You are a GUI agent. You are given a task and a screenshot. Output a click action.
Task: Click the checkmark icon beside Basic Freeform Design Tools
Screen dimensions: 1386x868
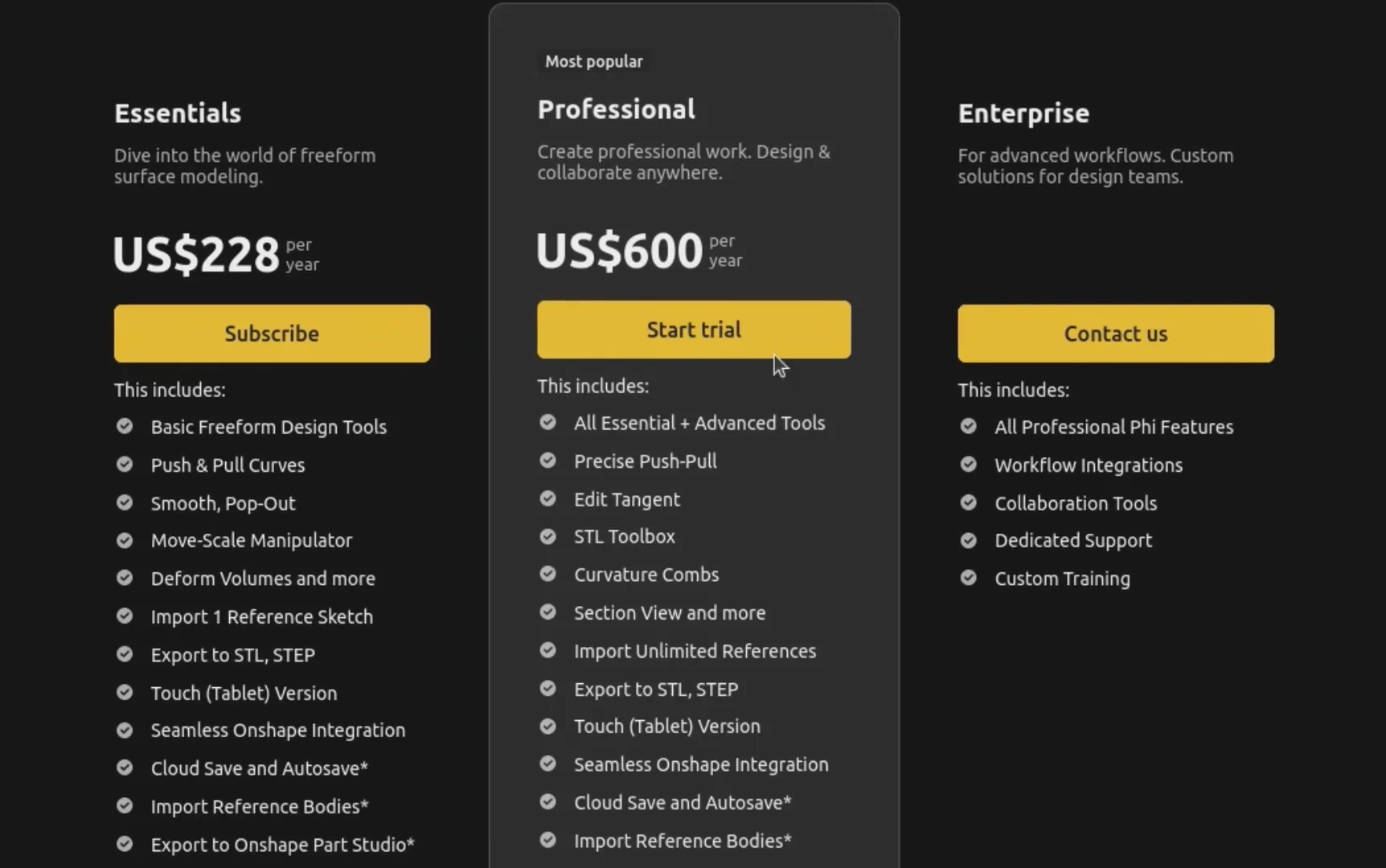click(x=125, y=426)
